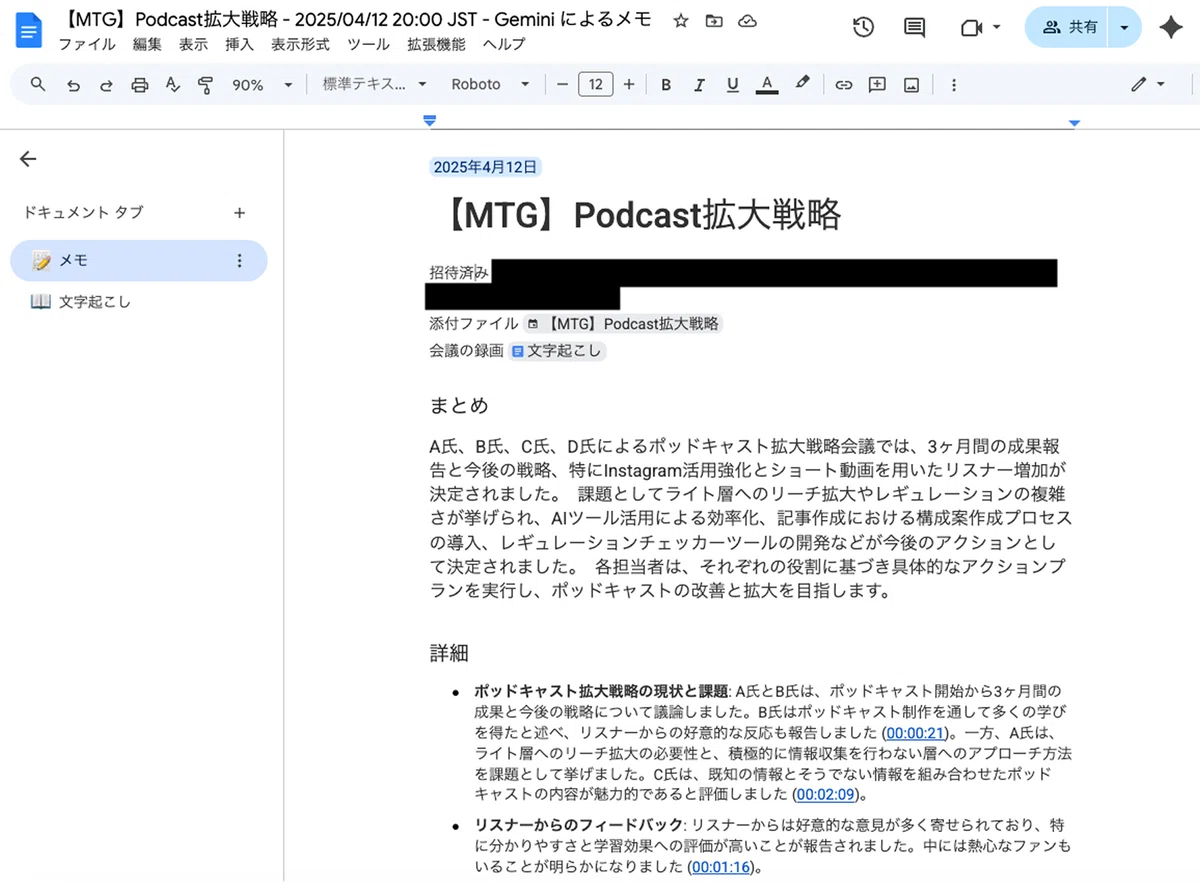Click the font size field
1200x882 pixels.
[x=596, y=85]
